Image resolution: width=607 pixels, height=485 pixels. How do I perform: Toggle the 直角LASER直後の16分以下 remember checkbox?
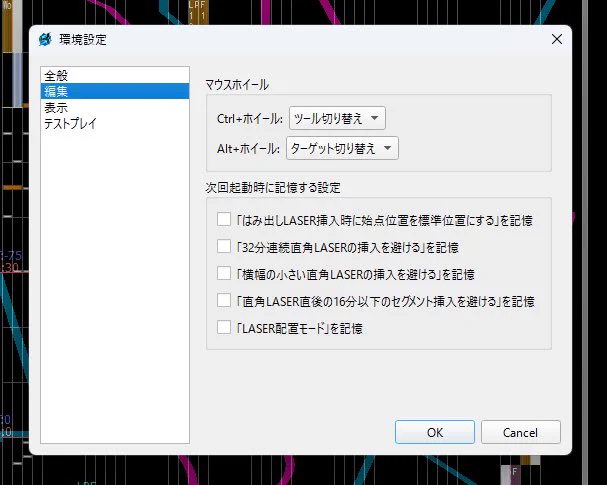(x=224, y=300)
